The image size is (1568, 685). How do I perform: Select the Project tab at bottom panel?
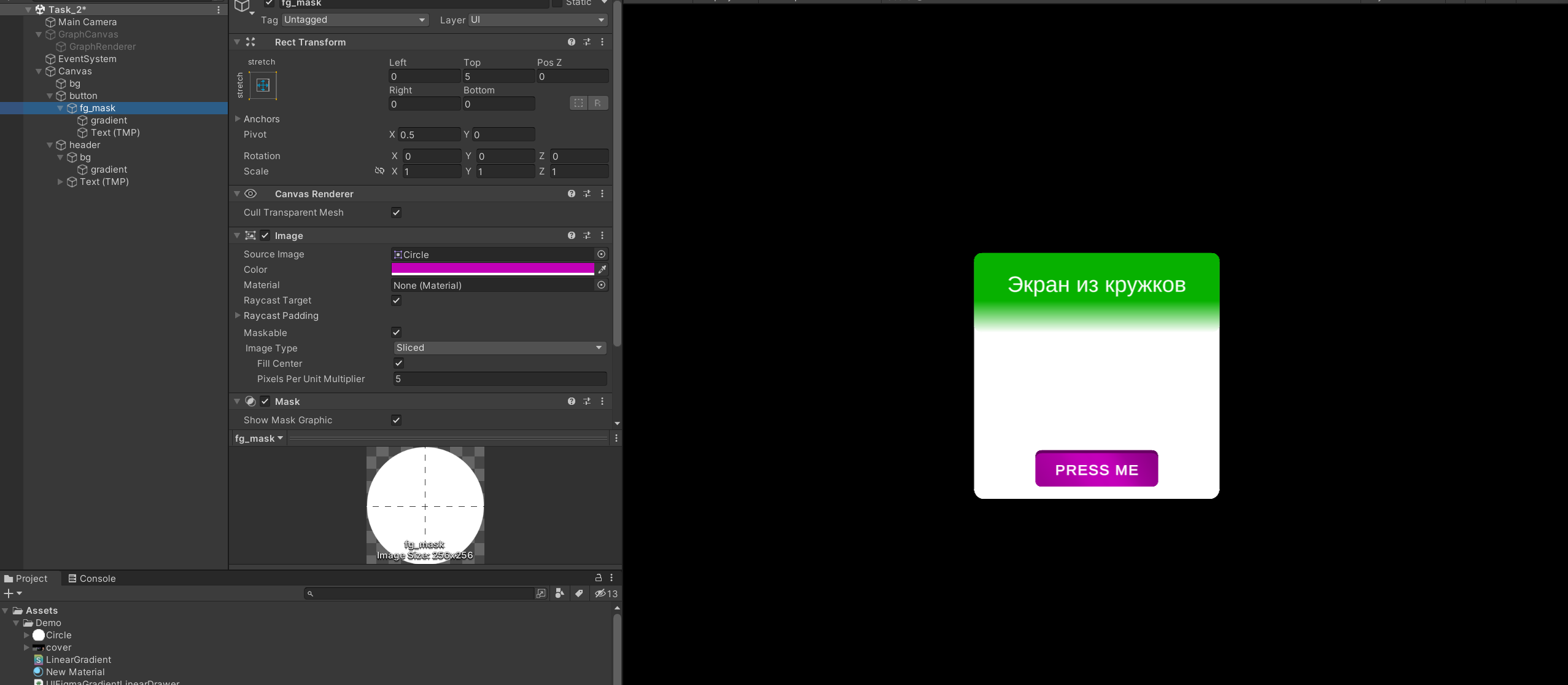coord(29,578)
